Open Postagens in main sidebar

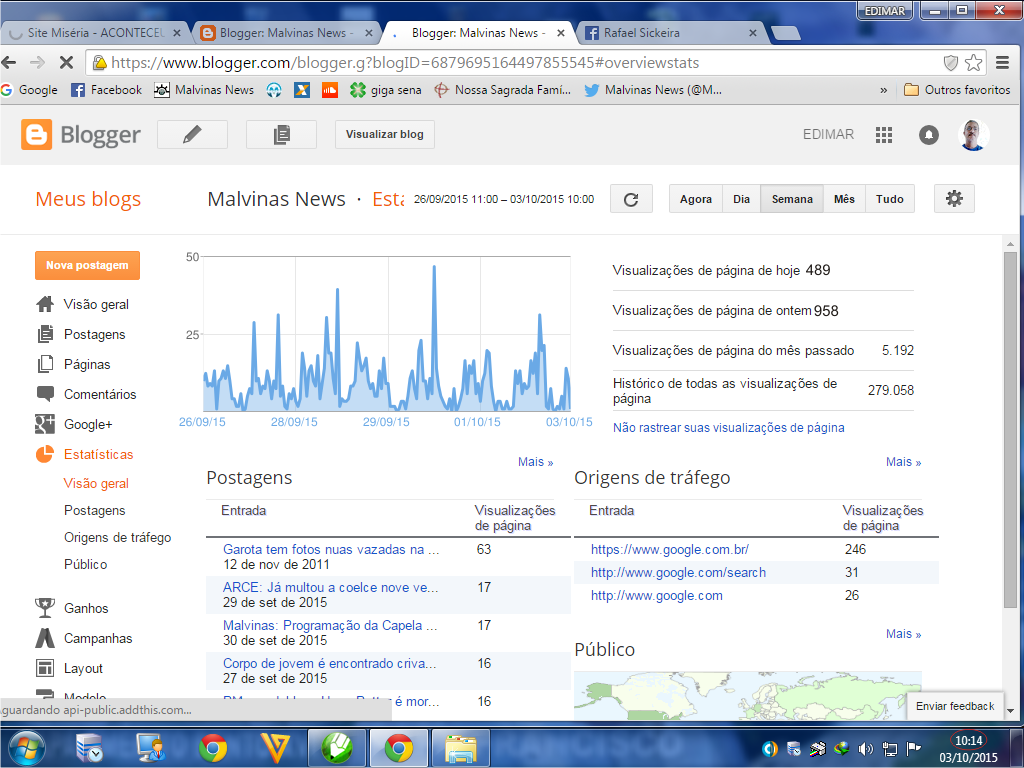pyautogui.click(x=95, y=334)
